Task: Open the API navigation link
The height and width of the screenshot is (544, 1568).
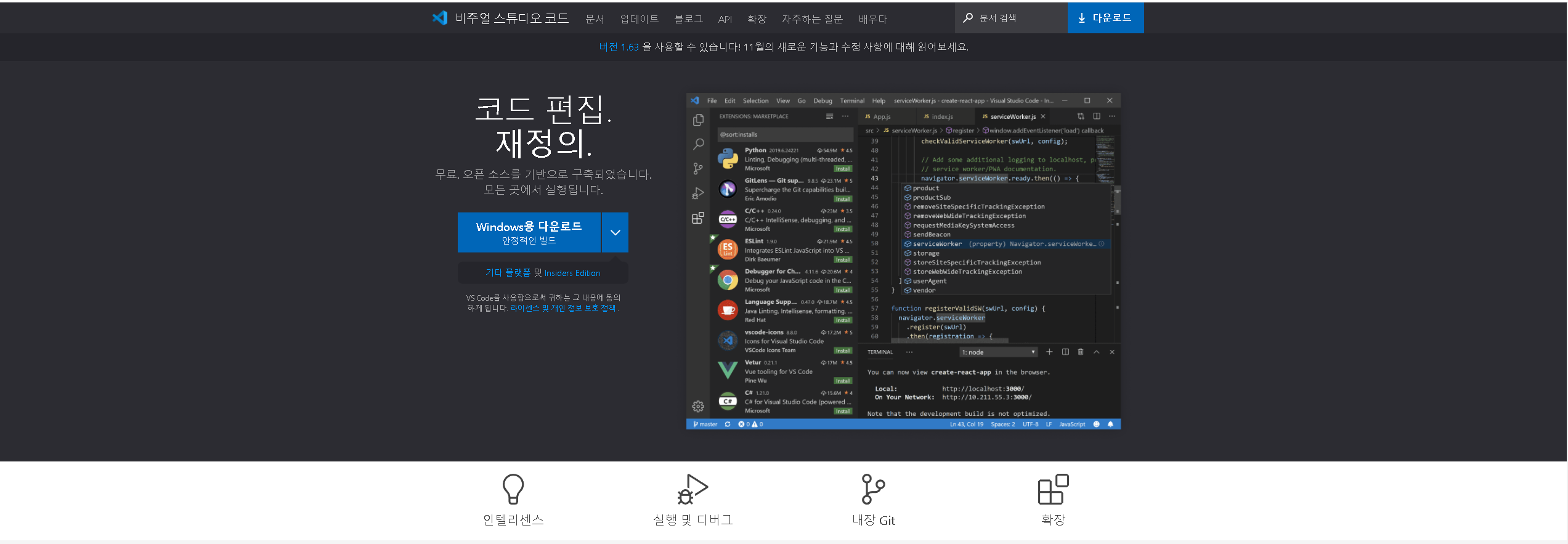Action: [725, 19]
